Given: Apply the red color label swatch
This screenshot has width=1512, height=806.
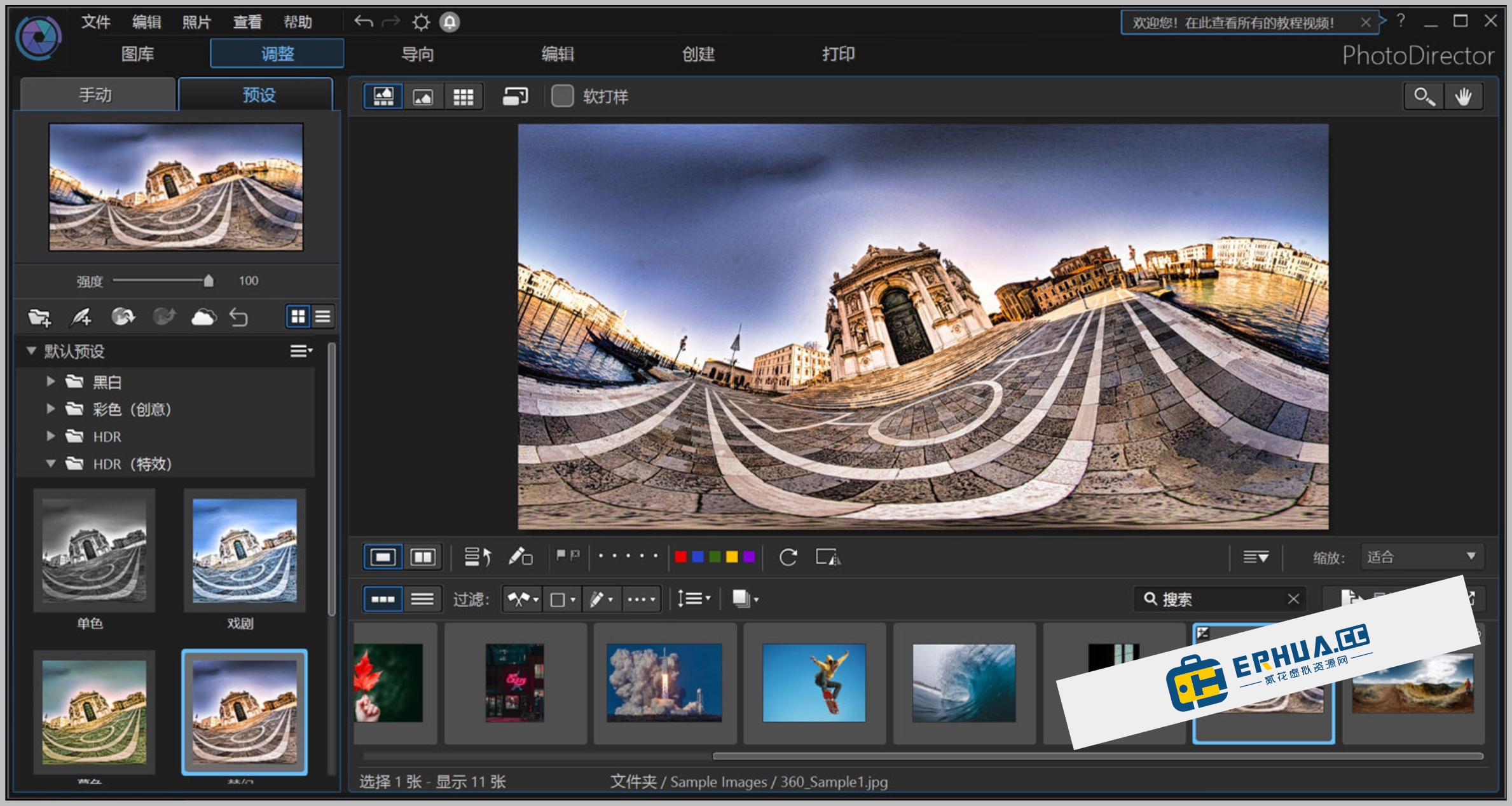Looking at the screenshot, I should [680, 556].
